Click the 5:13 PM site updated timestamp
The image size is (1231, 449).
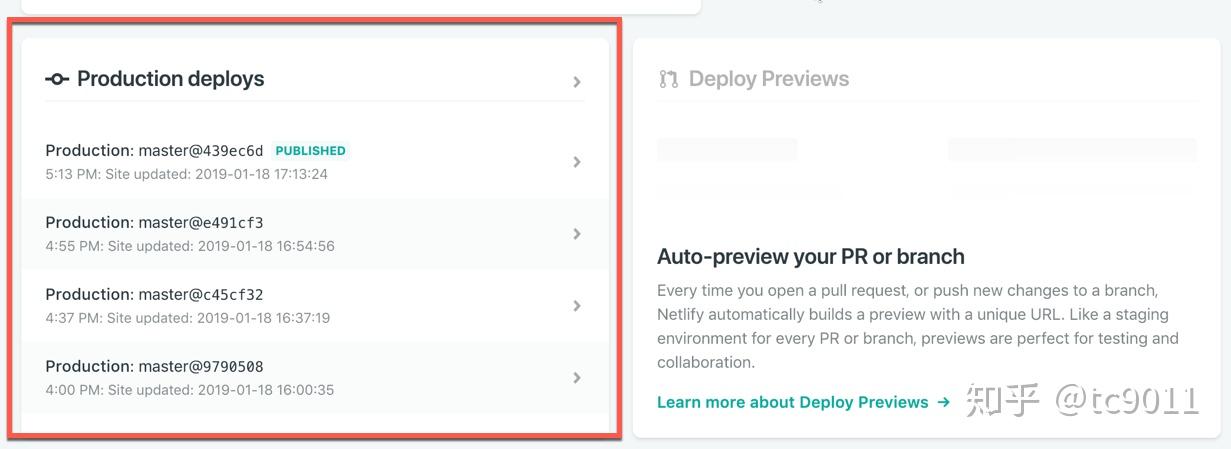(x=186, y=174)
